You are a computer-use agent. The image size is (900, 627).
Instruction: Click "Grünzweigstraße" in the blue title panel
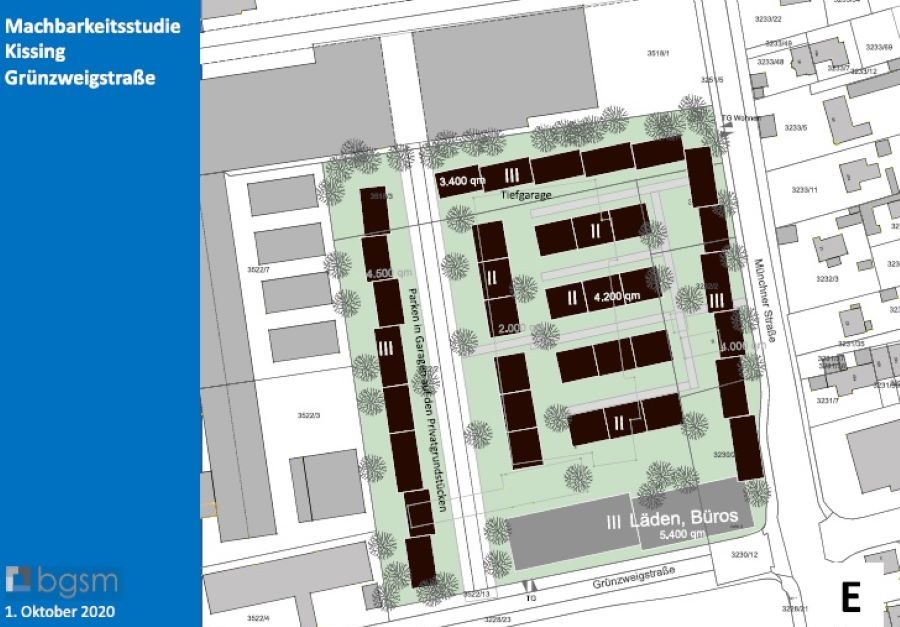[80, 78]
